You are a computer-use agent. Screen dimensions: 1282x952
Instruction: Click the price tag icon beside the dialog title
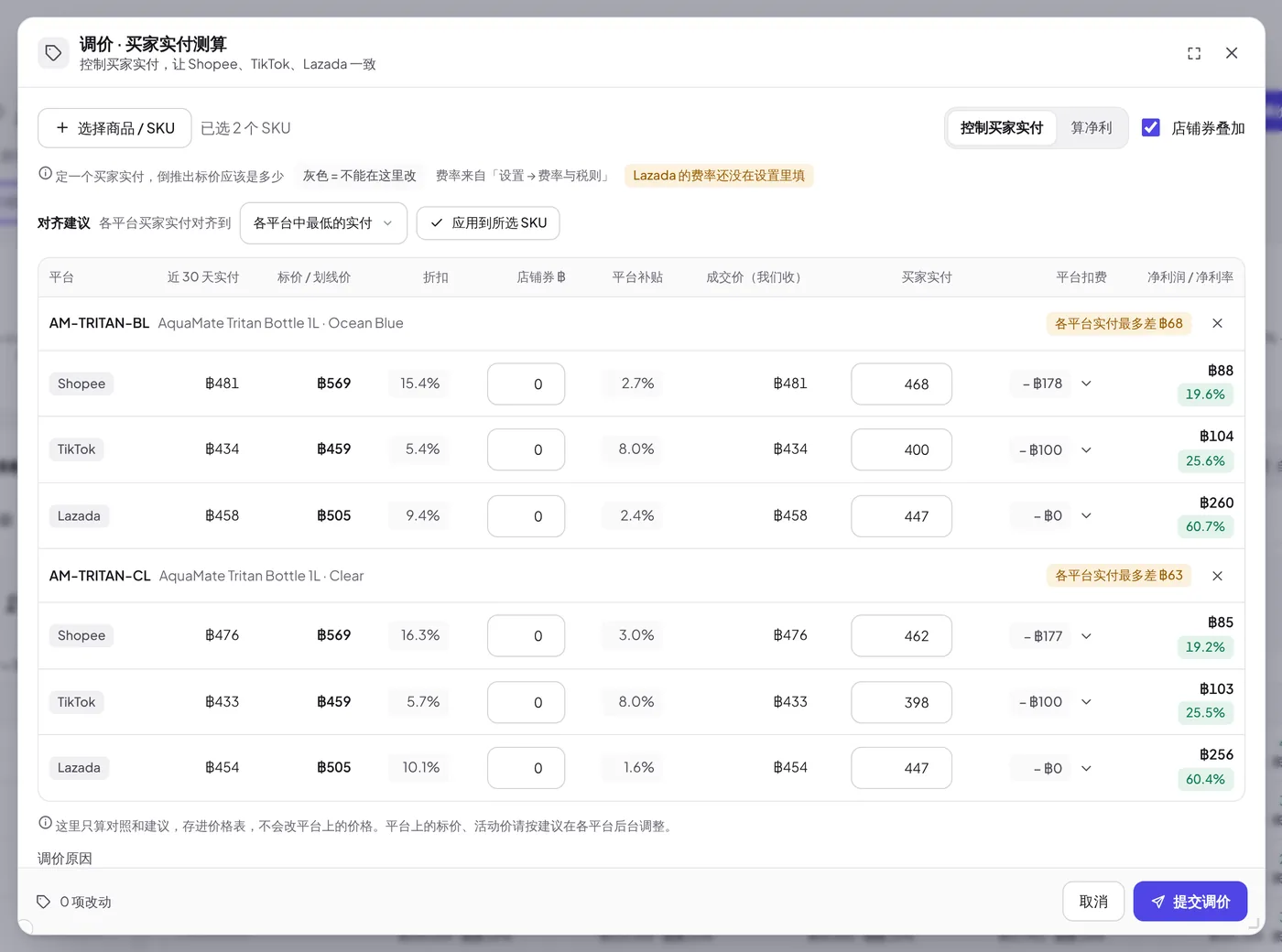[54, 53]
